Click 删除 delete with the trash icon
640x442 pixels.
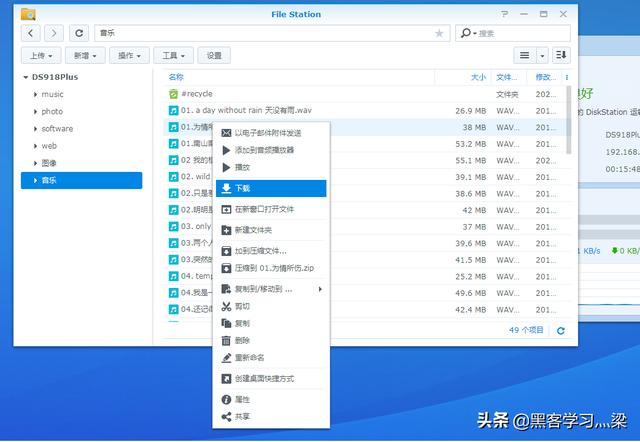[x=271, y=340]
